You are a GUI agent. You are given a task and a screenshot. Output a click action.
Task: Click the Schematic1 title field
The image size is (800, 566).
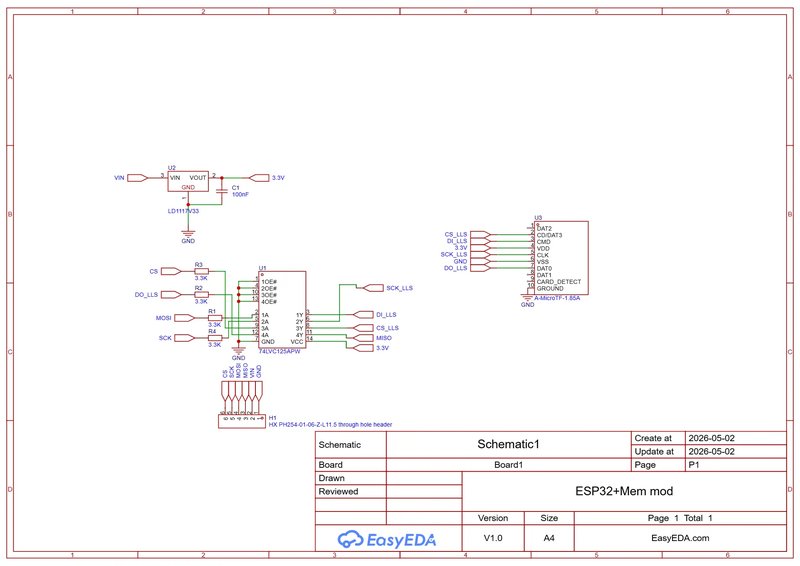tap(508, 444)
